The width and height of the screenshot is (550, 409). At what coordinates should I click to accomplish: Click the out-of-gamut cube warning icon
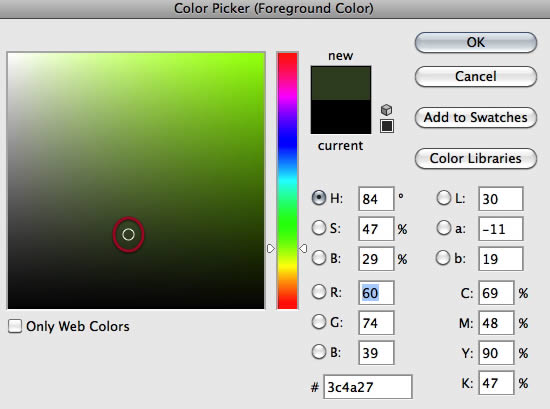coord(386,110)
